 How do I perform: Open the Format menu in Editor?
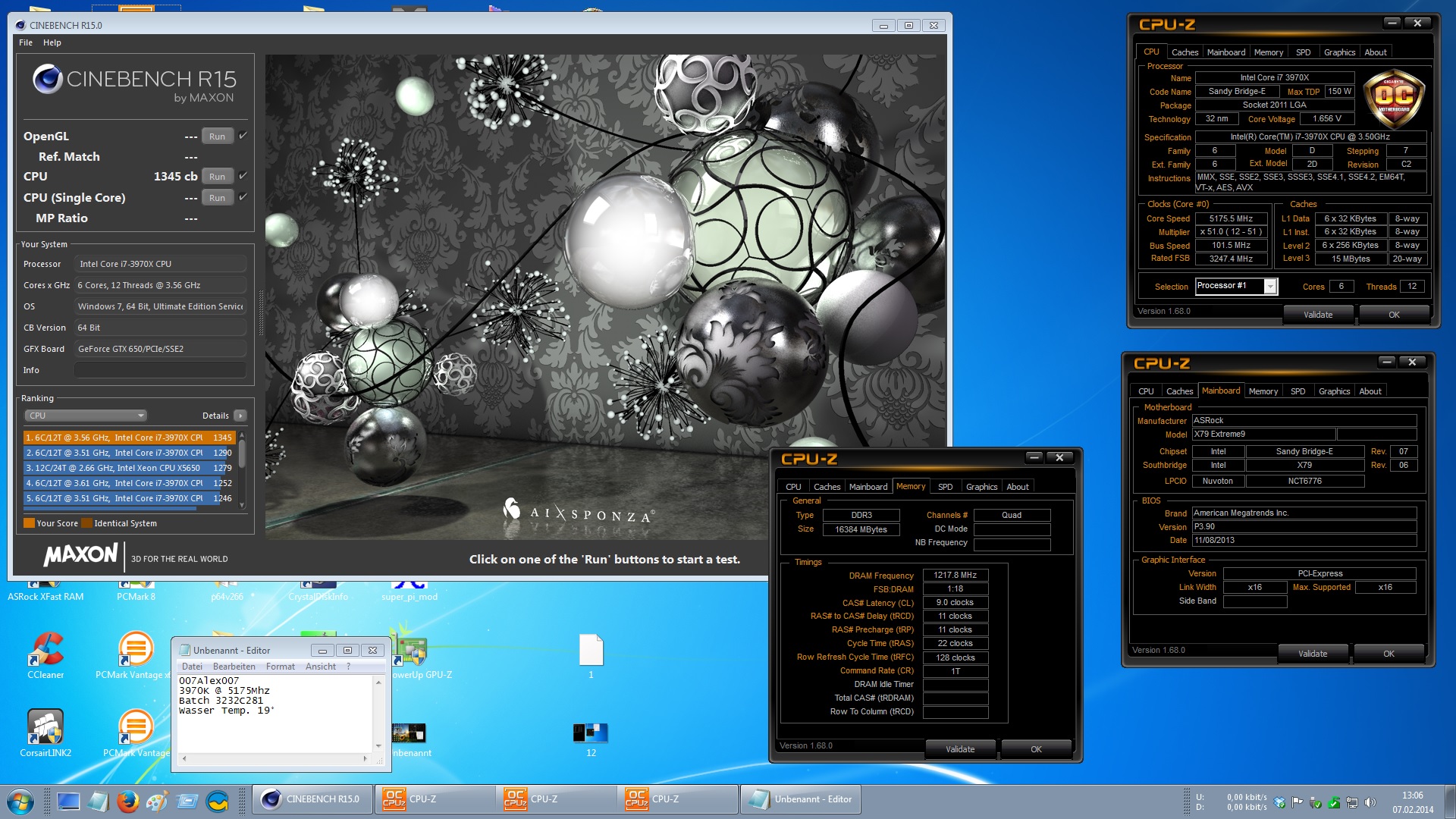pyautogui.click(x=281, y=667)
